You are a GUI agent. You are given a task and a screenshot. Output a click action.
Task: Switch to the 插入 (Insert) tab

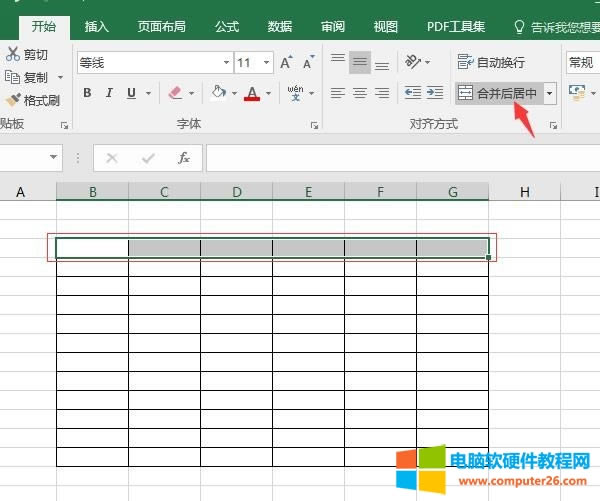[x=97, y=27]
